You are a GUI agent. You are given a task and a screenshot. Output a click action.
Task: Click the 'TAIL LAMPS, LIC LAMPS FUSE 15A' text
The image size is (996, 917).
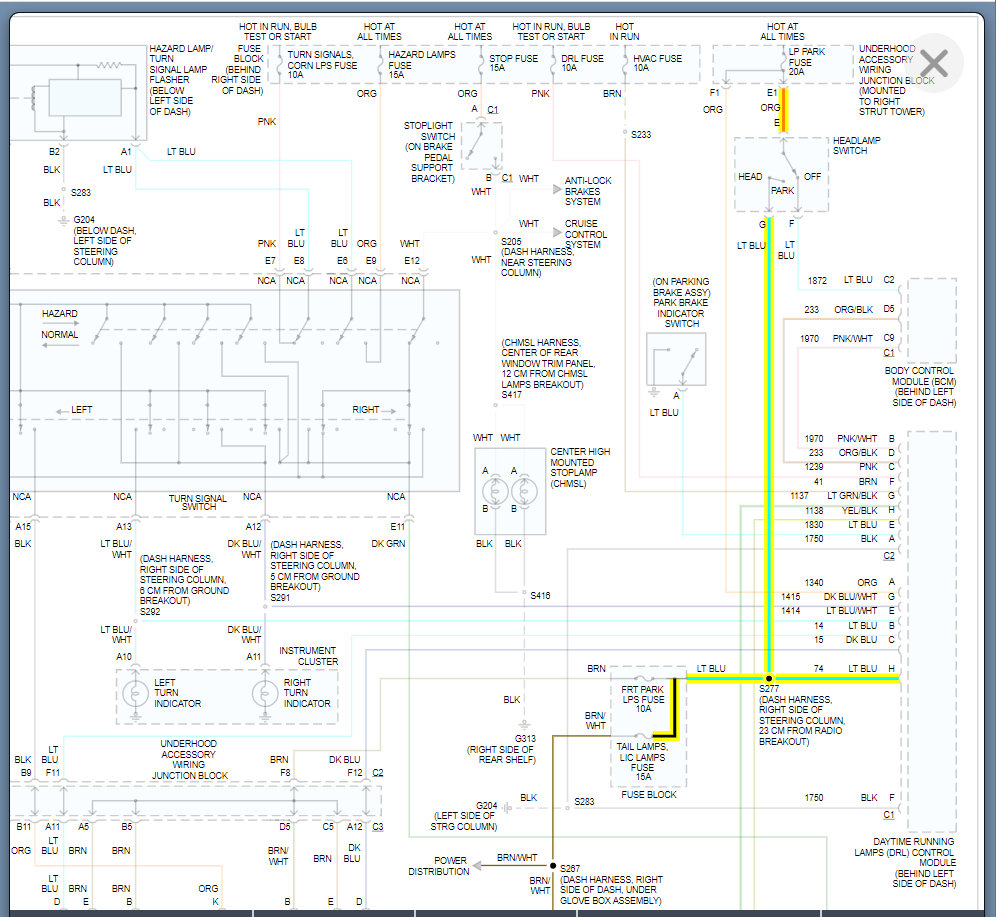642,761
